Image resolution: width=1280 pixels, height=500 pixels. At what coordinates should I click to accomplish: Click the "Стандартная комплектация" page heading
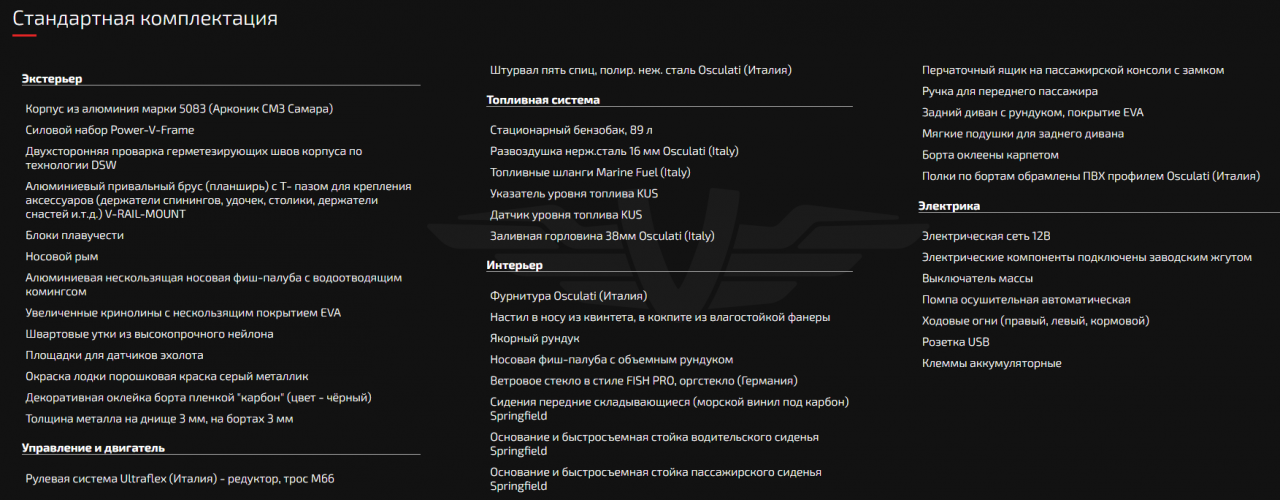coord(145,18)
